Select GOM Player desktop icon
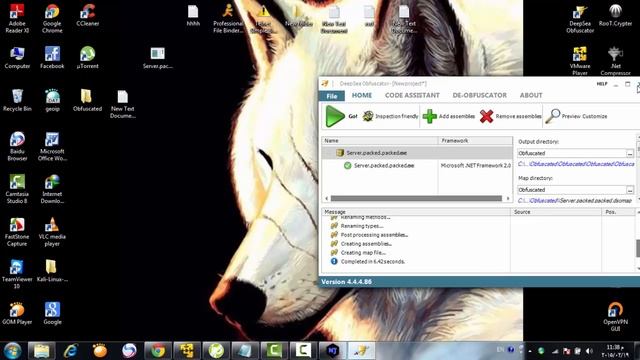Screen dimensions: 640x360 17,313
